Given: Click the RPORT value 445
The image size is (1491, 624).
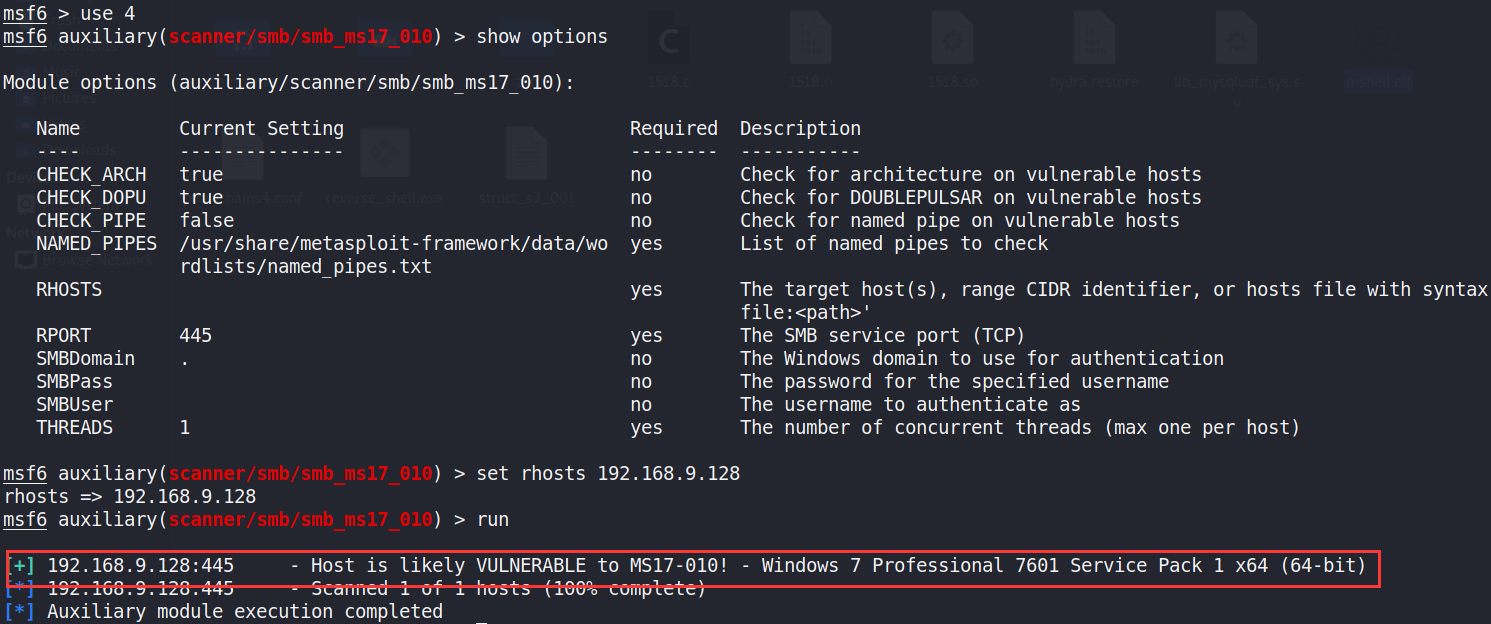Looking at the screenshot, I should point(196,336).
